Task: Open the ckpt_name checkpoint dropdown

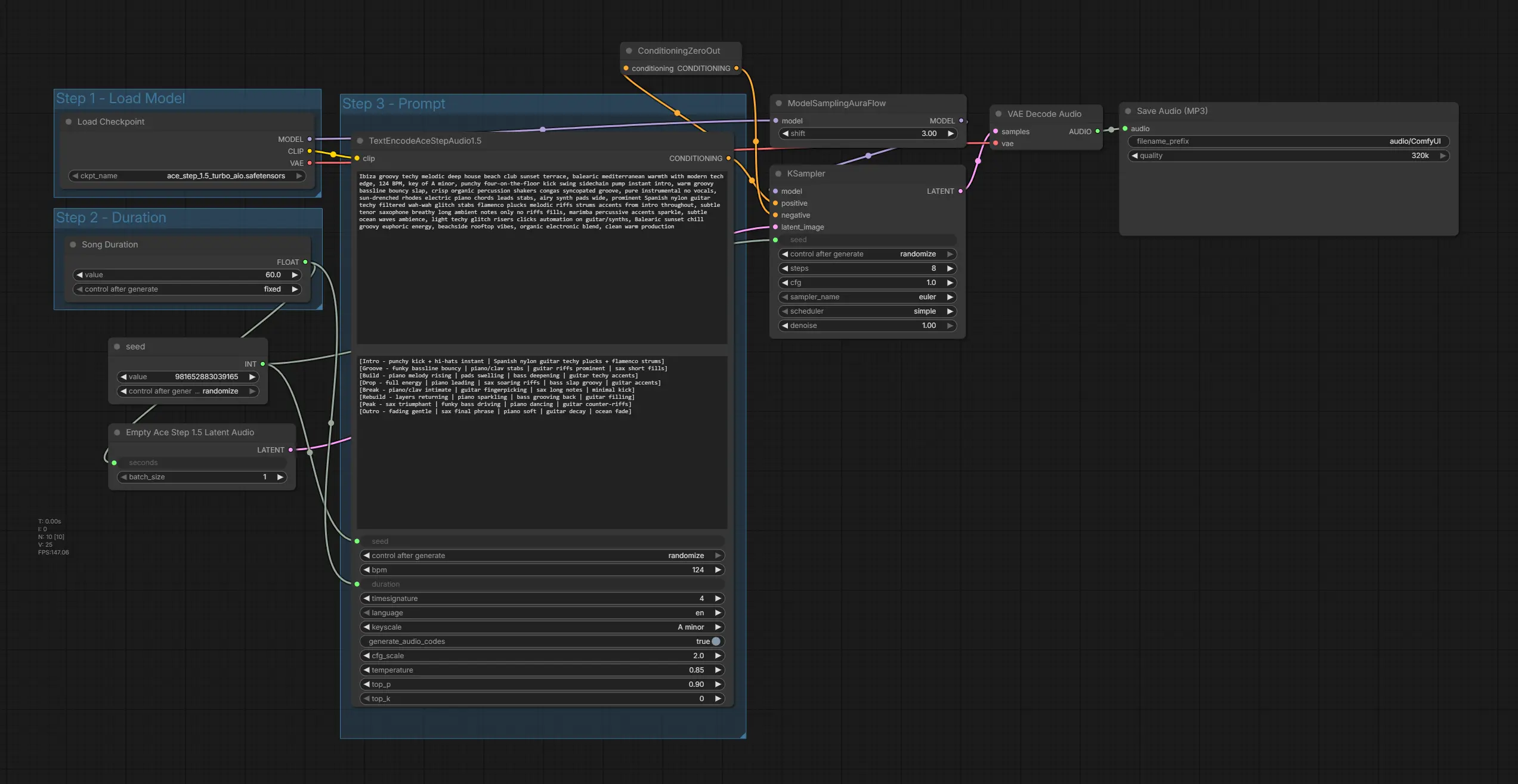Action: point(187,176)
